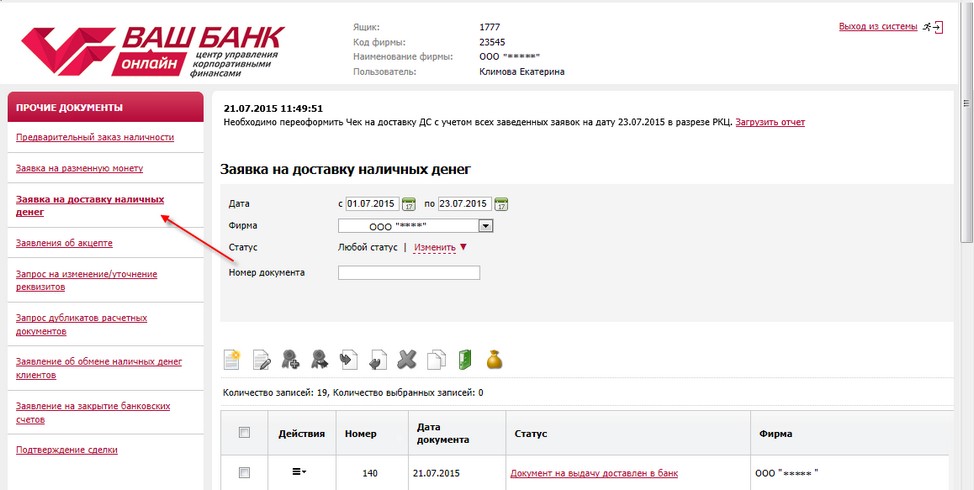Open the actions menu for row 140

299,472
